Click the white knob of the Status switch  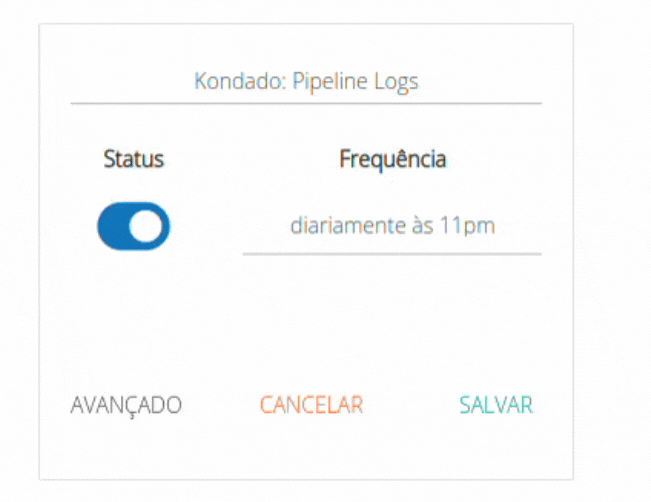147,227
